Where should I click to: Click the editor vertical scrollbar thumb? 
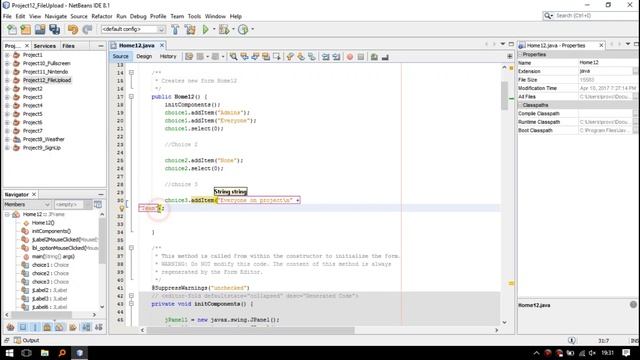(504, 96)
